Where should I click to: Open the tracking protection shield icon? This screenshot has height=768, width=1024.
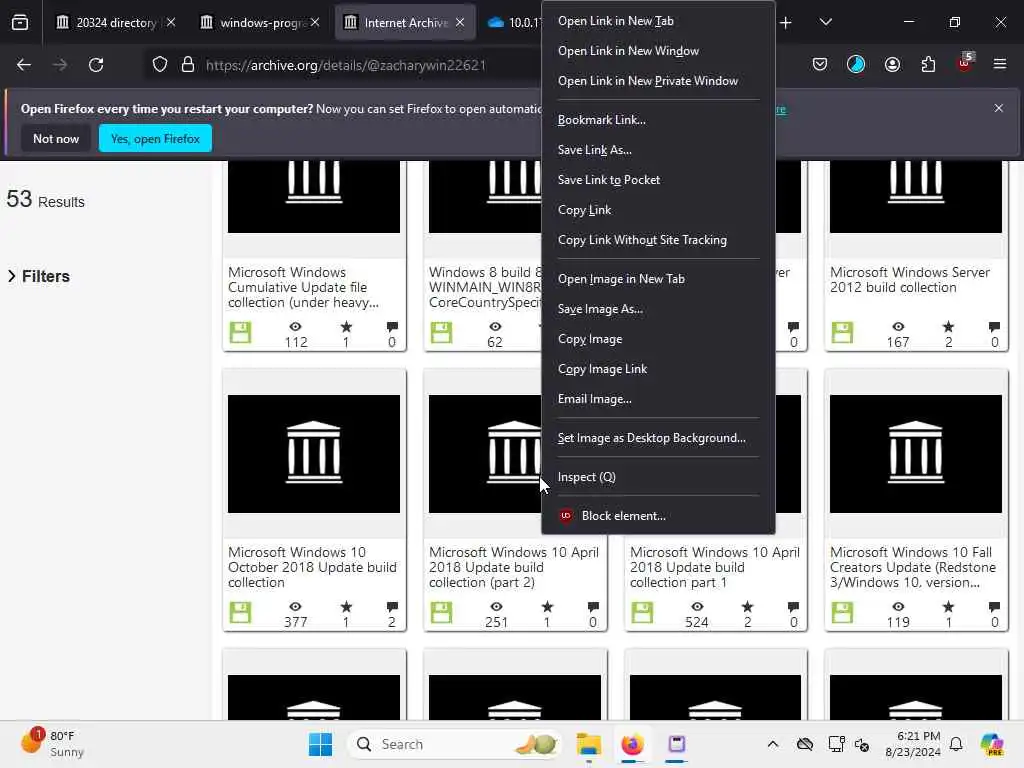click(160, 65)
